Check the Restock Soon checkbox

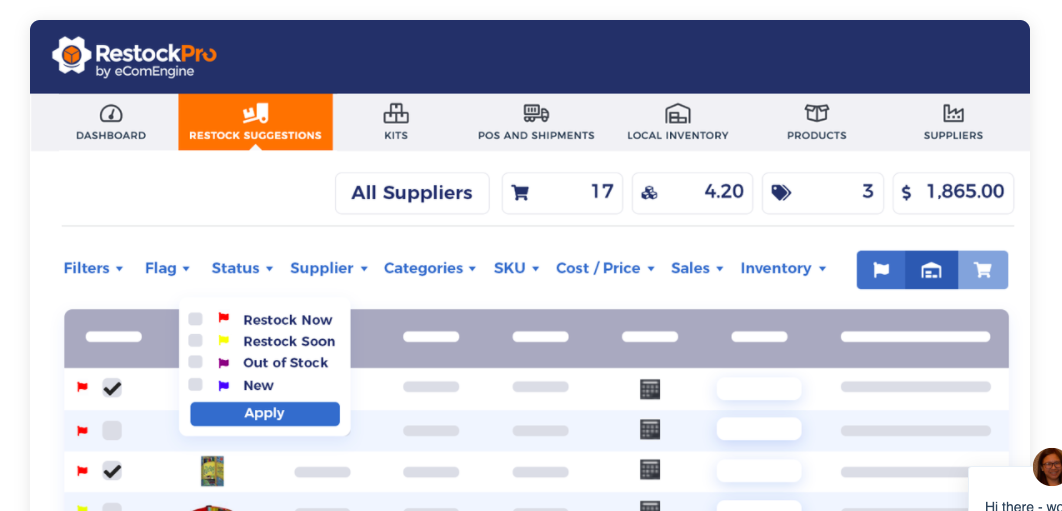[195, 340]
